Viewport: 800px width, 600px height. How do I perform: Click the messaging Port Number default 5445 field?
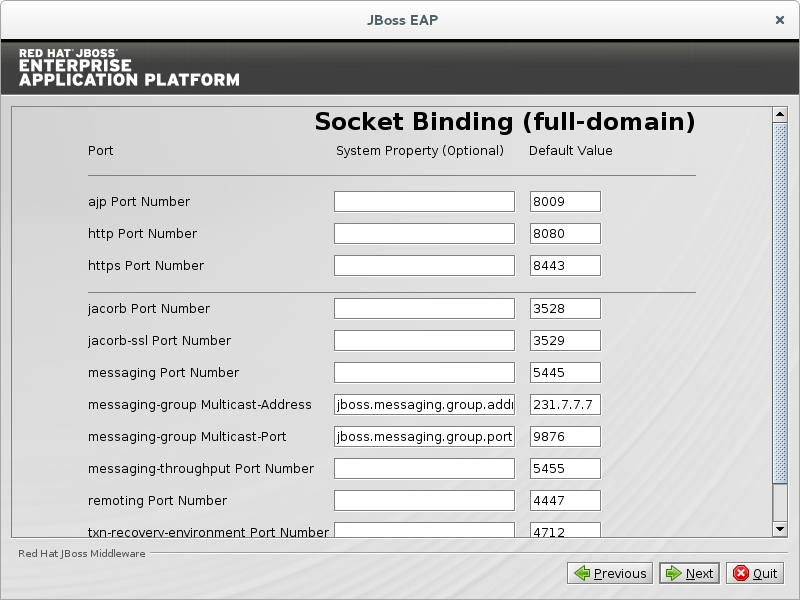pos(565,373)
